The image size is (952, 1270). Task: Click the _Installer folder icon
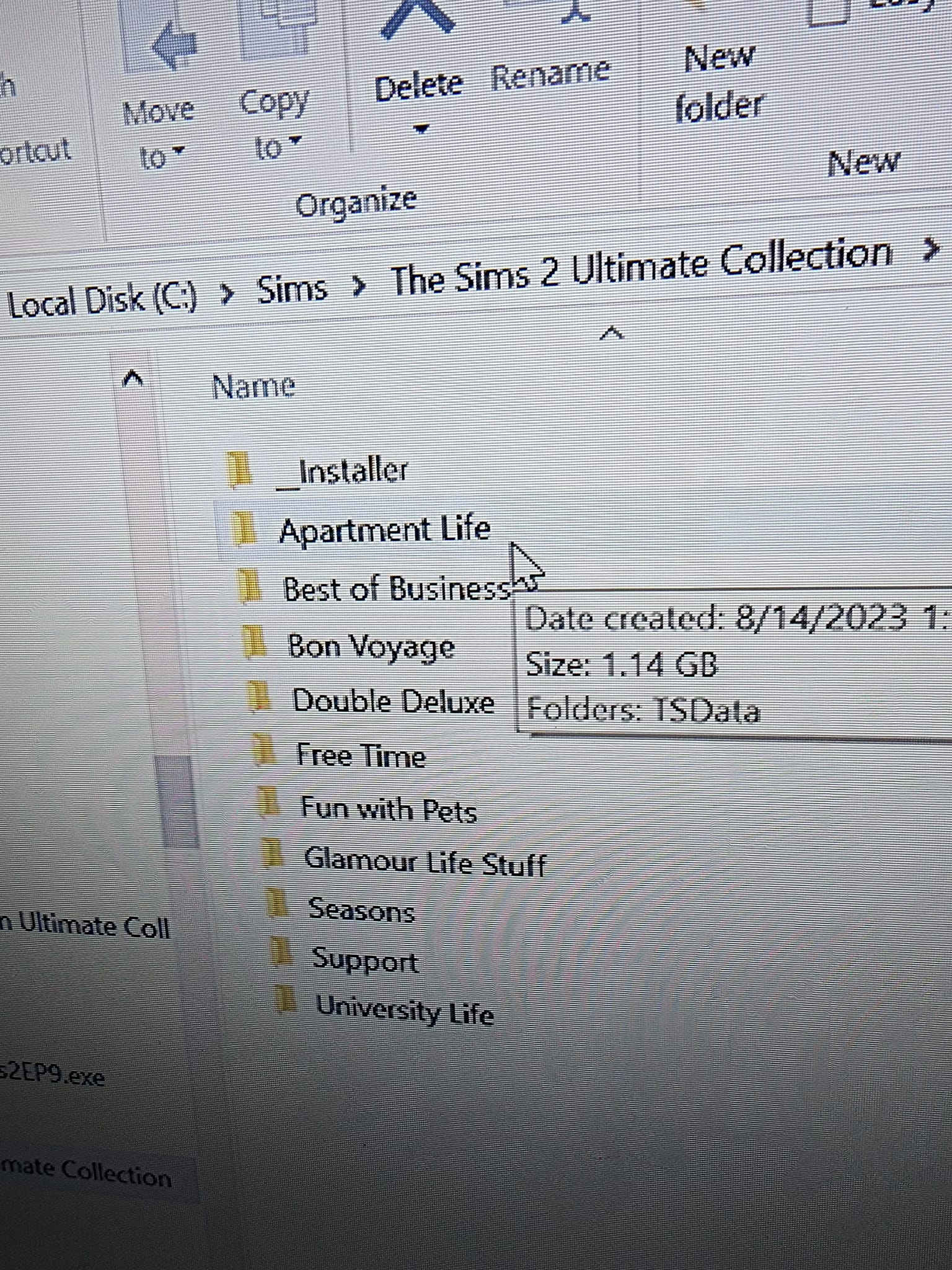239,469
